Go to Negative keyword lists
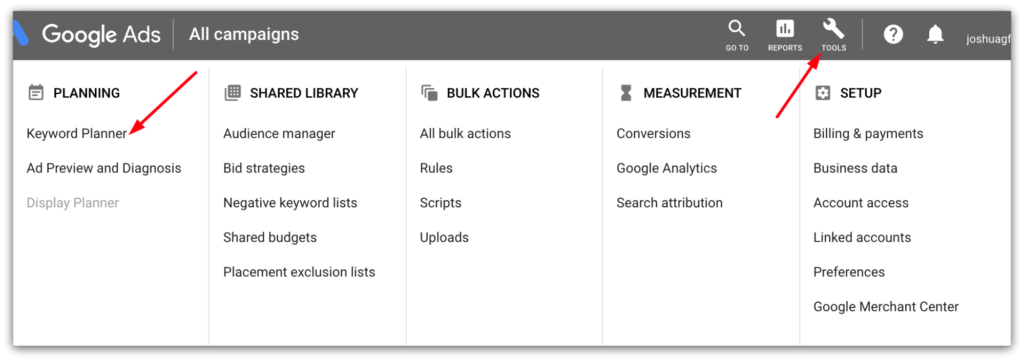 pos(290,203)
